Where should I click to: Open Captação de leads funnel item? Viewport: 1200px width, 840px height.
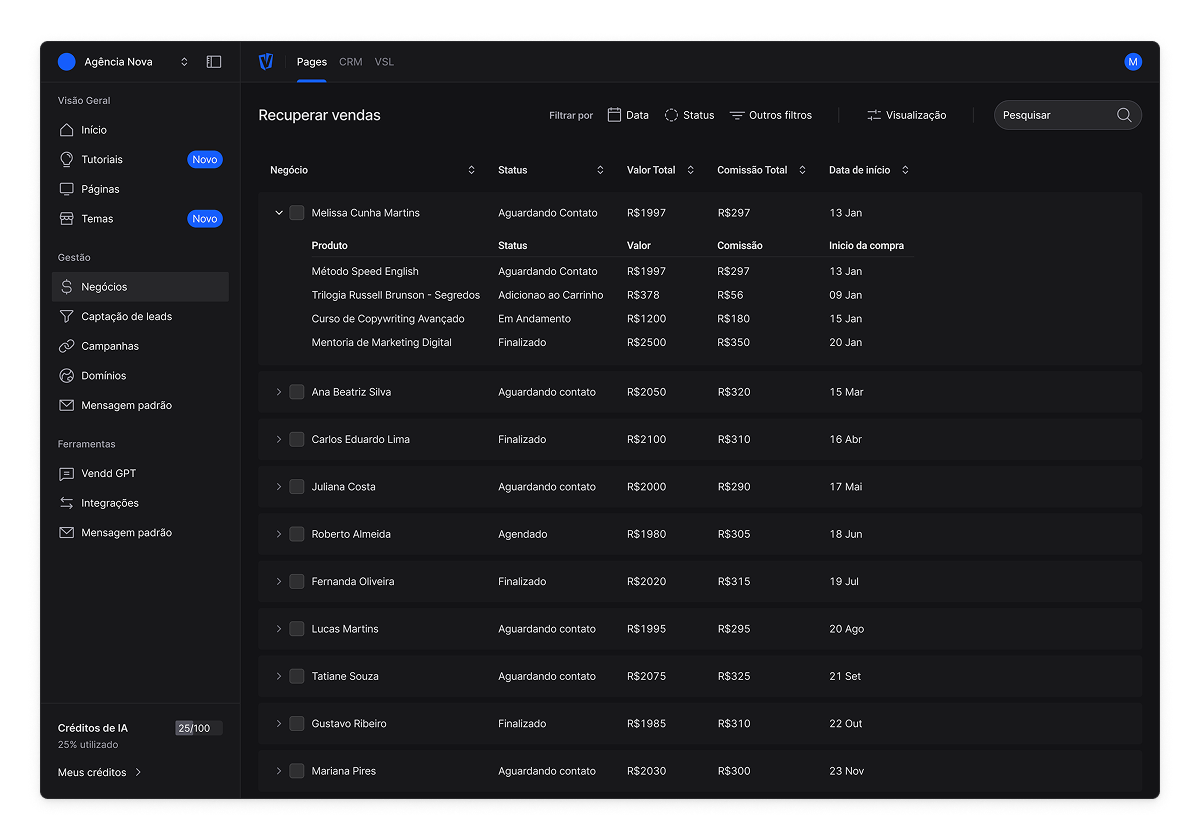click(x=126, y=317)
